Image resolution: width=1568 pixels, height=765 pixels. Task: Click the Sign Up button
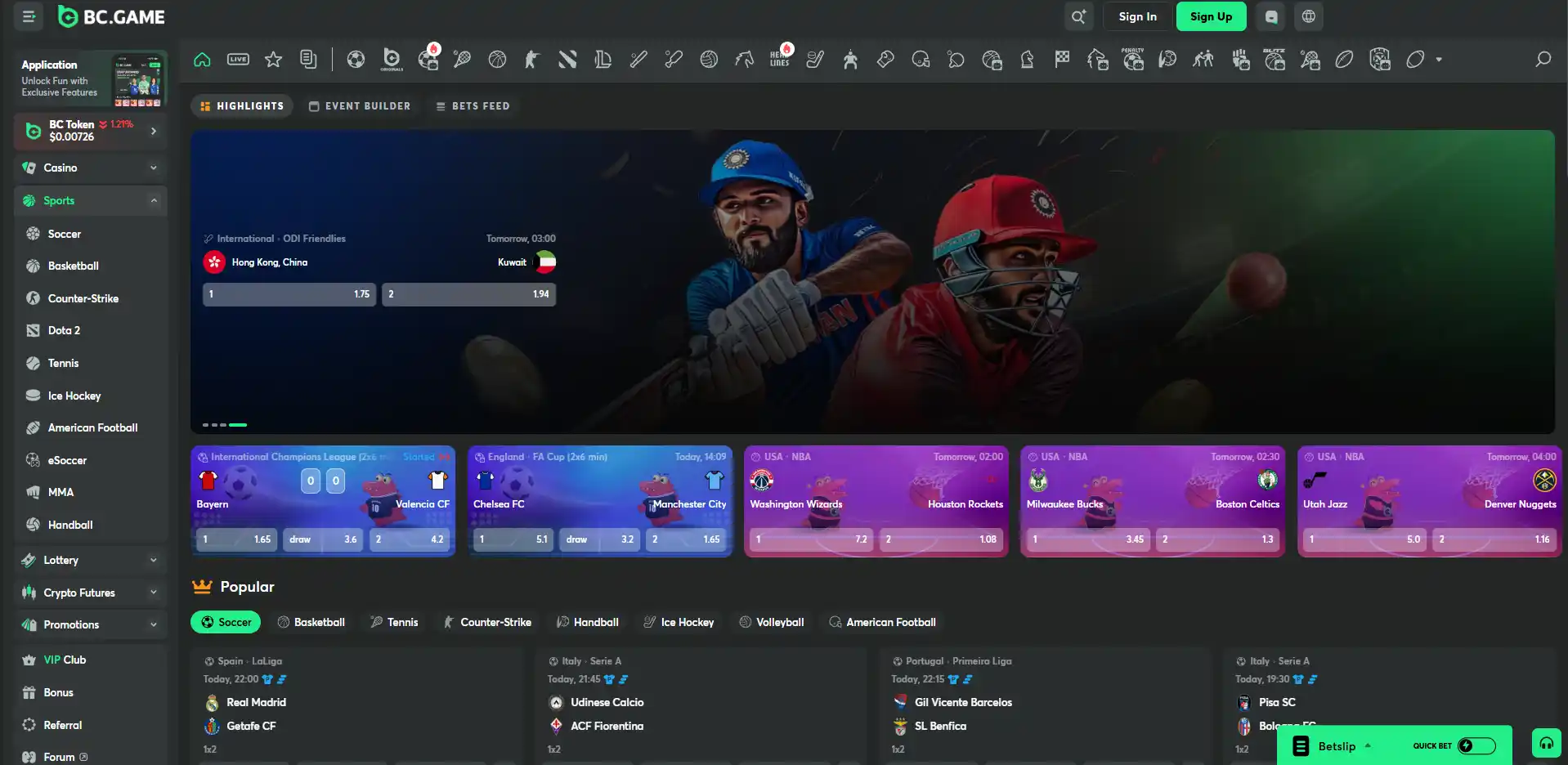[x=1211, y=16]
